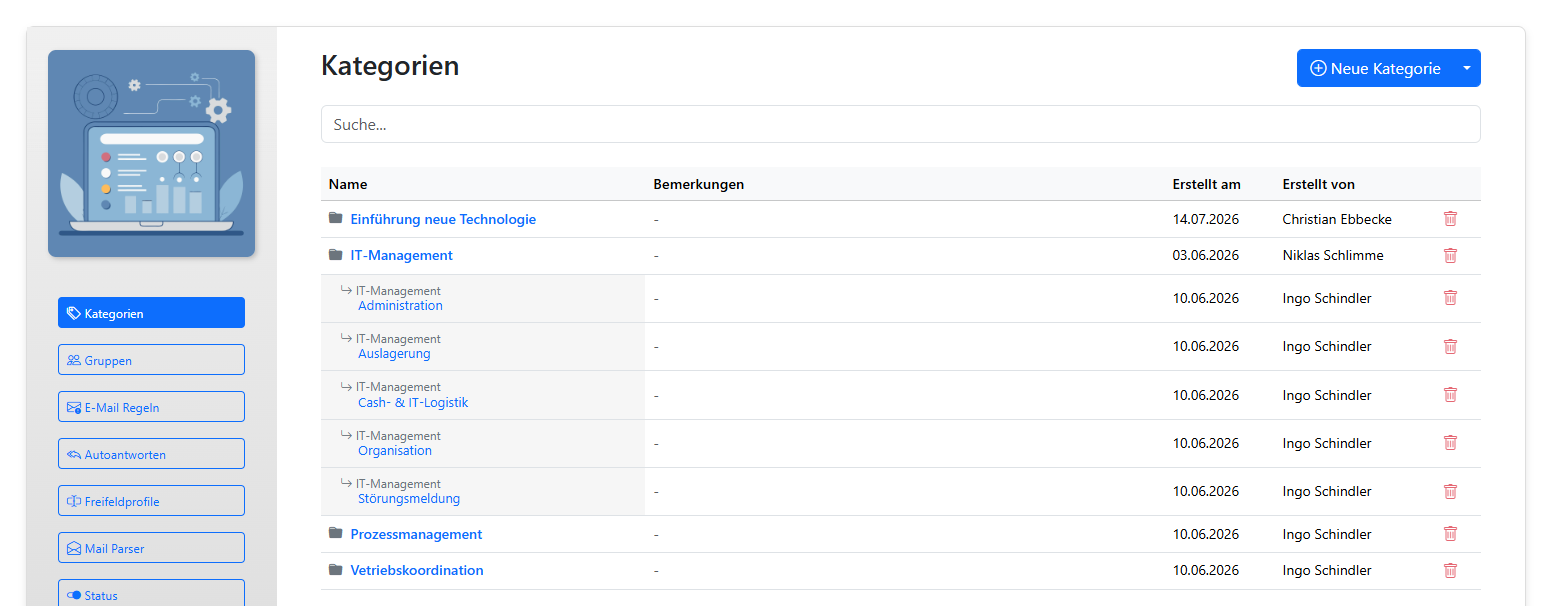1561x606 pixels.
Task: Click the trash icon in the Auslagerung row
Action: coord(1450,346)
